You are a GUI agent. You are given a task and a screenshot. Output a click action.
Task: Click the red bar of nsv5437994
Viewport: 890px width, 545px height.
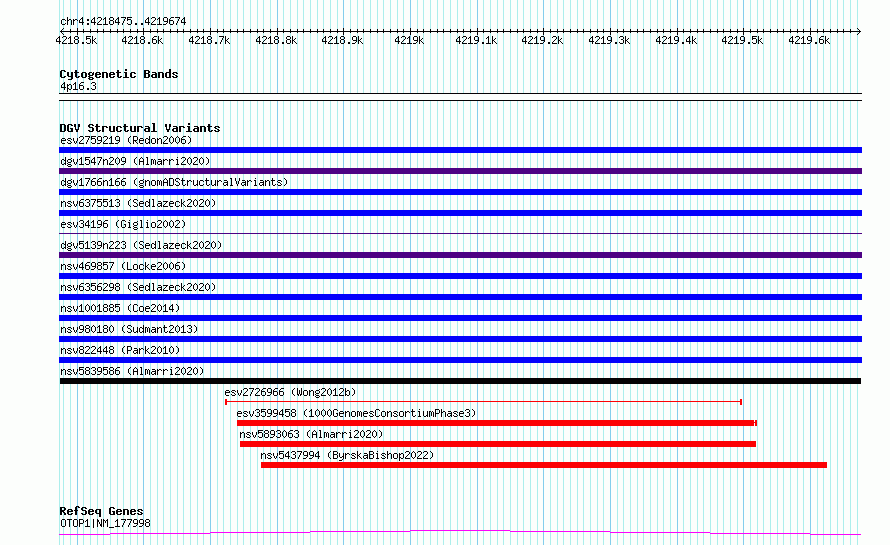coord(544,465)
